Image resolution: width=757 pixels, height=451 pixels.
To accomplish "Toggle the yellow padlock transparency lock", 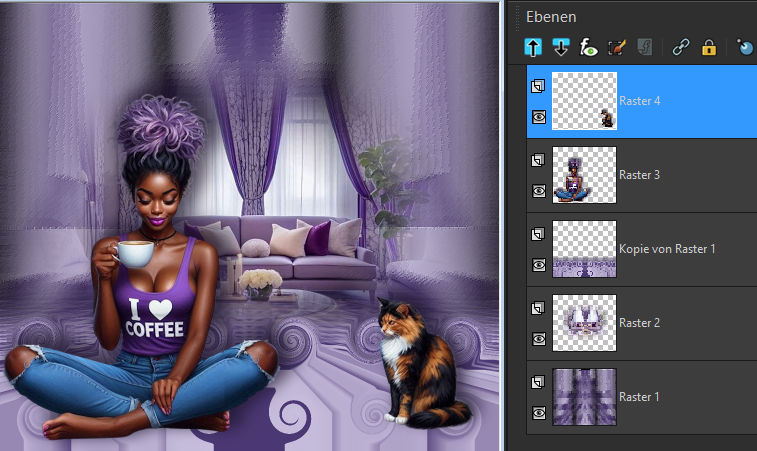I will (709, 47).
